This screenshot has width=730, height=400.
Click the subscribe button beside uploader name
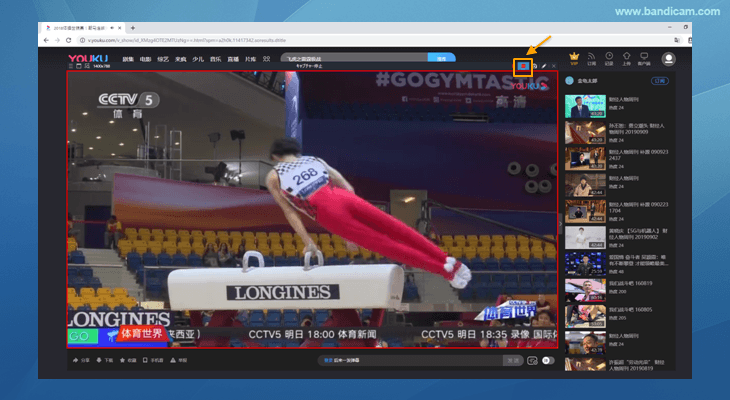(x=659, y=81)
